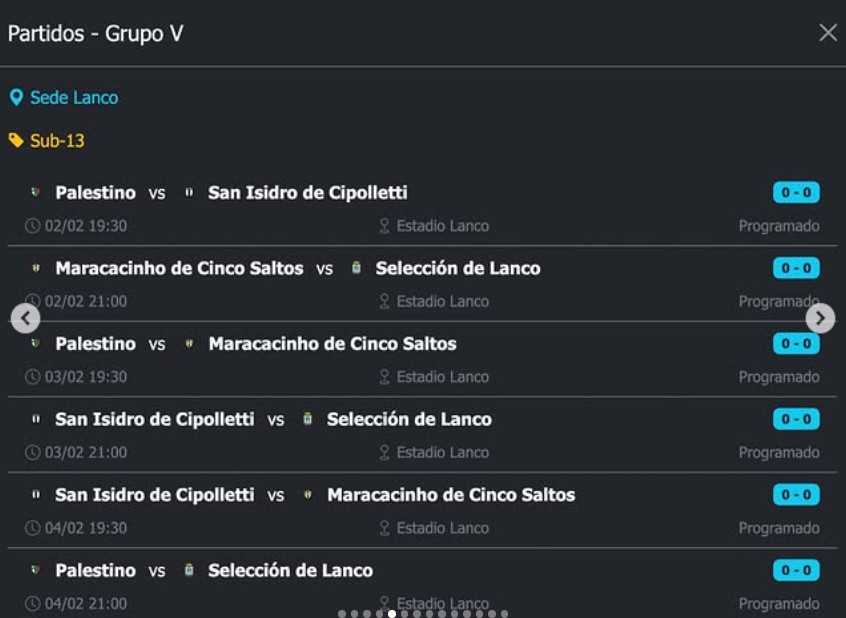
Task: Open the Sede Lanco venue link
Action: [x=74, y=97]
